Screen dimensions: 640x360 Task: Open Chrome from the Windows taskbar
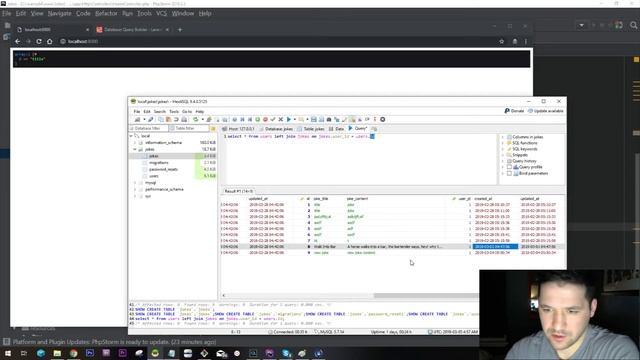[73, 353]
